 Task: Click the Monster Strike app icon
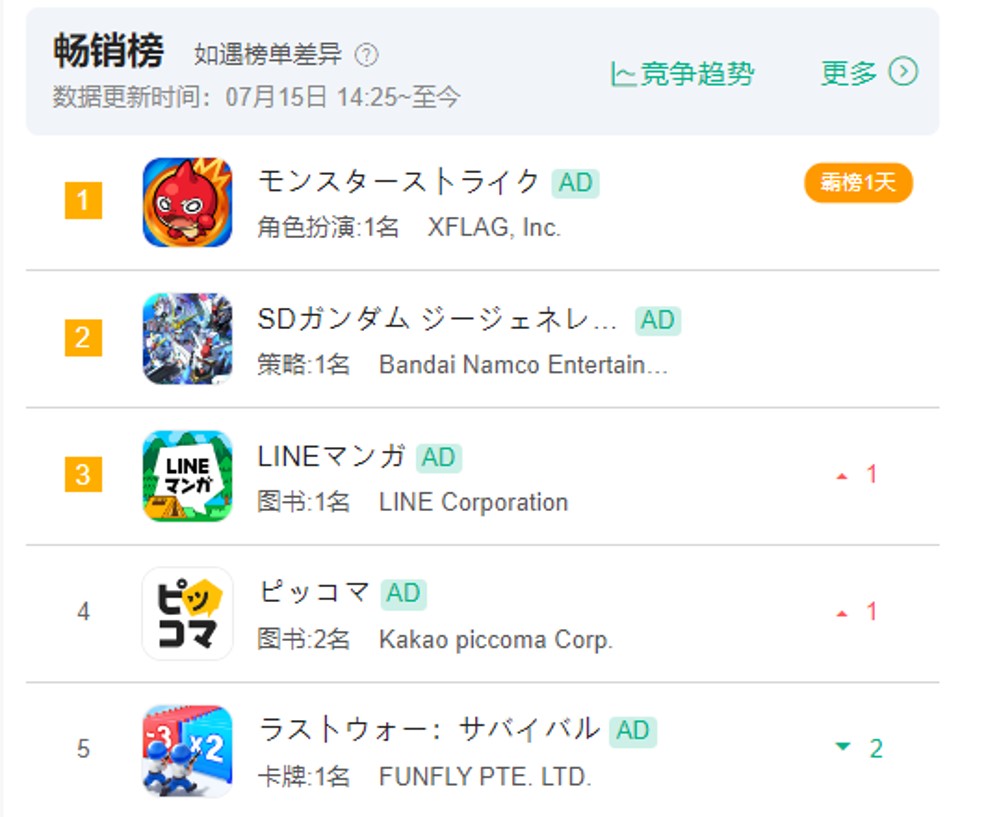pyautogui.click(x=187, y=202)
